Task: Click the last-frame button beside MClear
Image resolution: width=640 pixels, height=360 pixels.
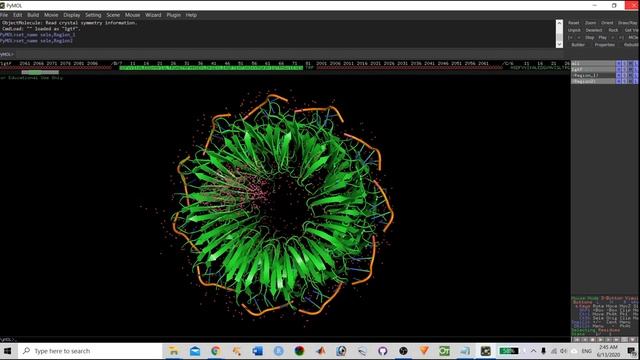Action: (621, 38)
